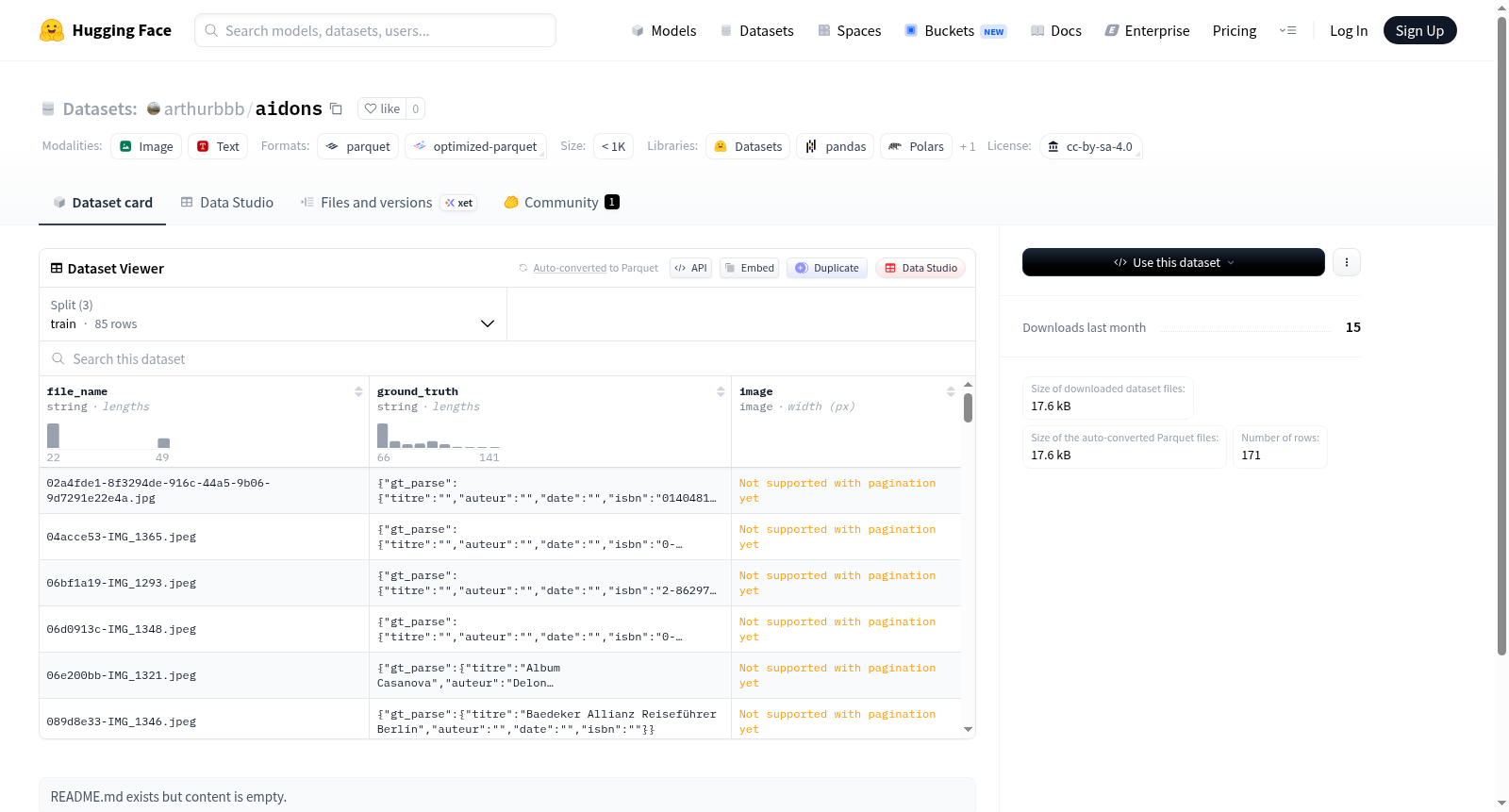The image size is (1509, 812).
Task: Open the Docs page
Action: click(1055, 31)
